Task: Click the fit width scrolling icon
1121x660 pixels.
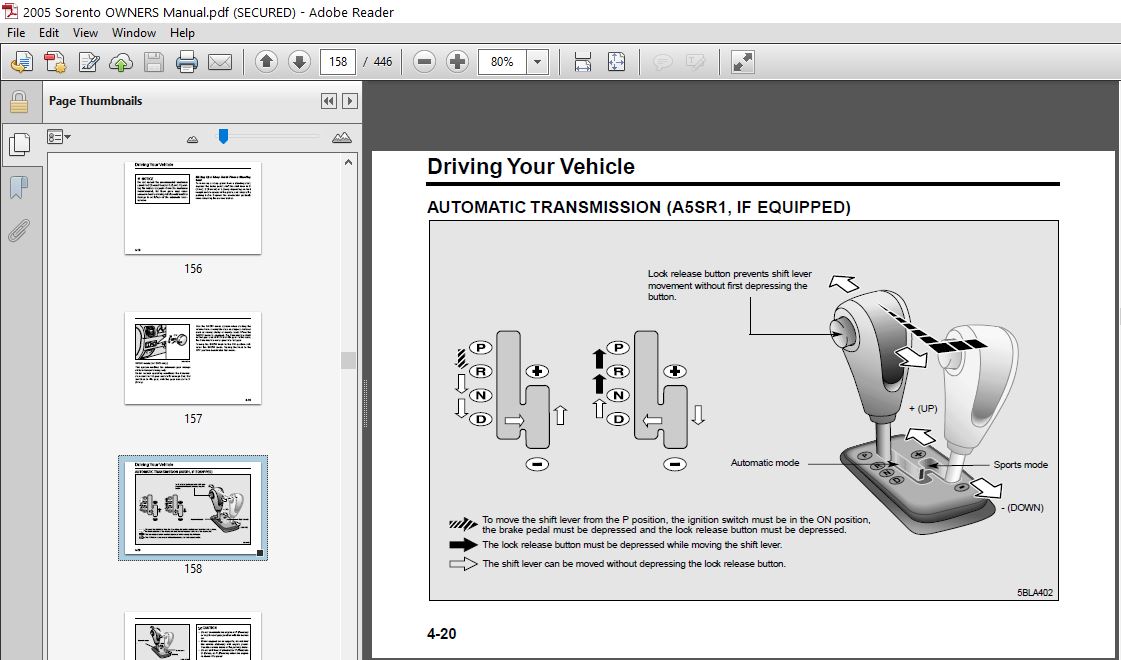Action: [583, 62]
